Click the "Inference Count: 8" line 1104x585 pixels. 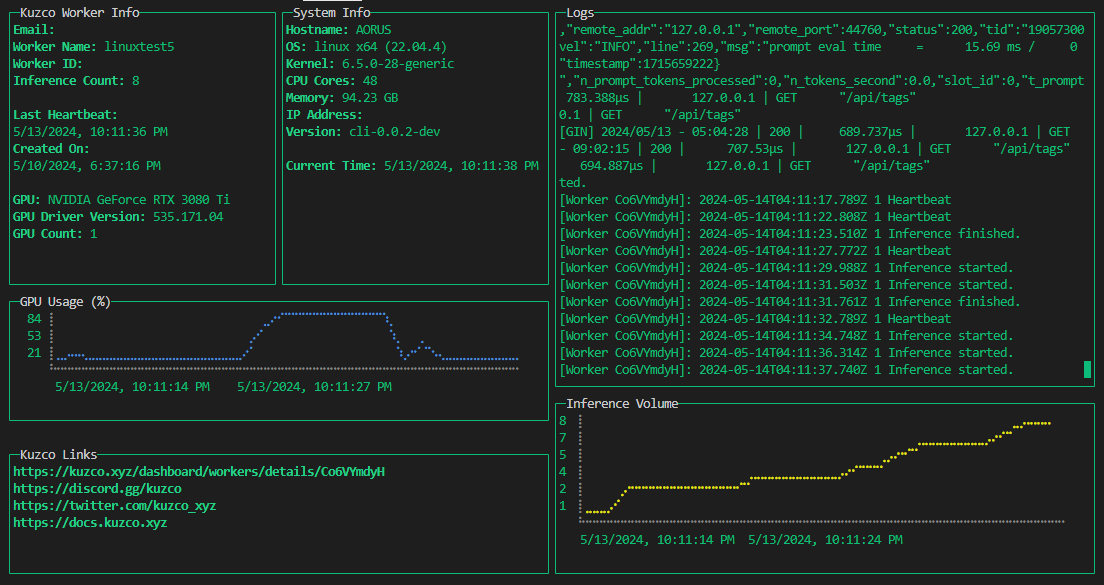(x=76, y=80)
